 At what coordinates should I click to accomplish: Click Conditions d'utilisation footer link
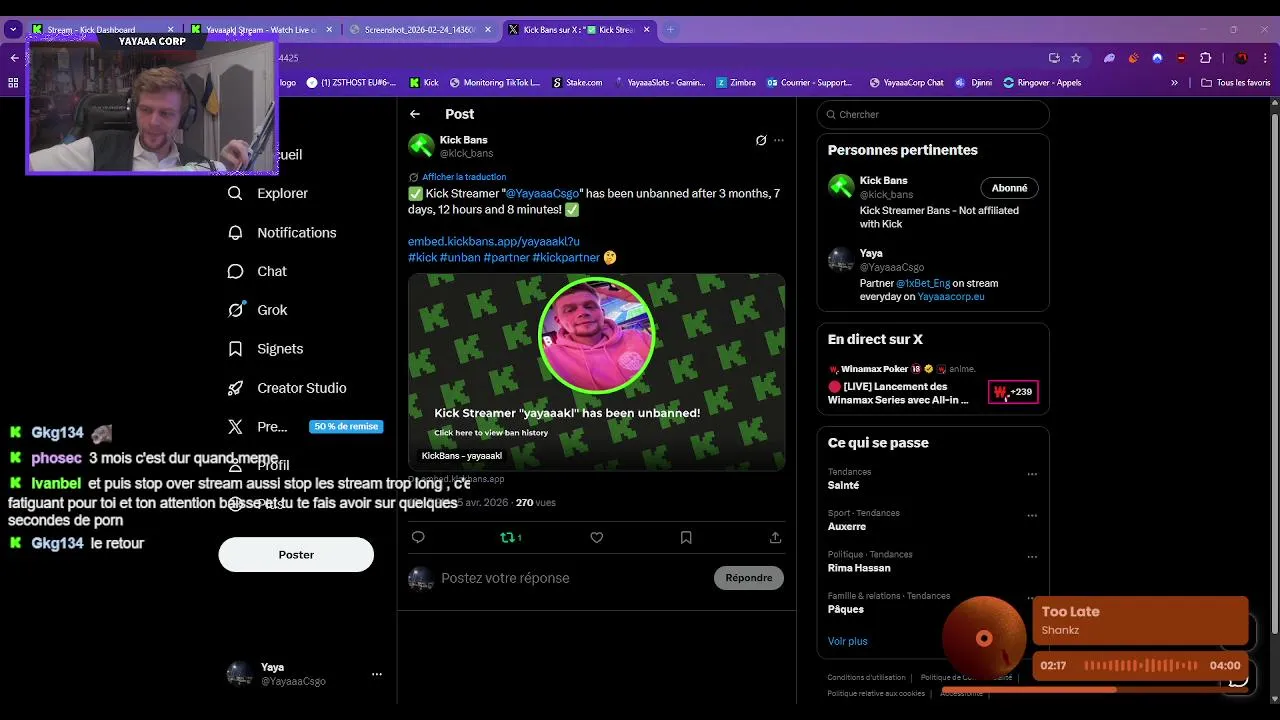[x=866, y=678]
